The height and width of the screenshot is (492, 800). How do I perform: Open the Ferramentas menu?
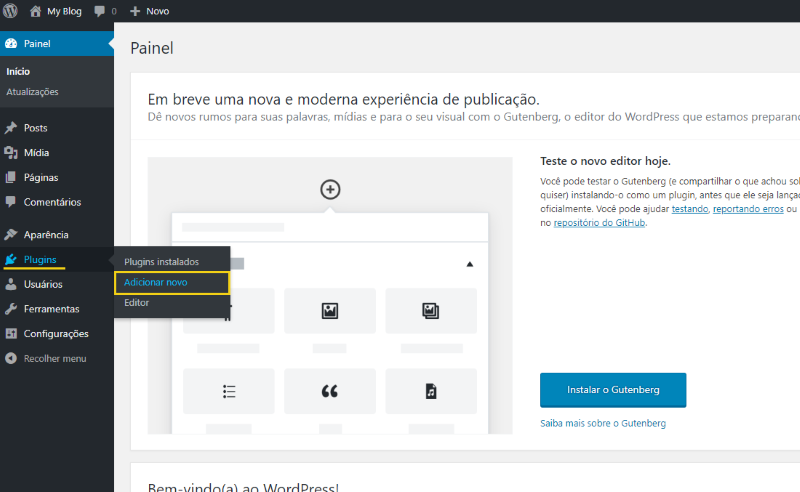[52, 309]
